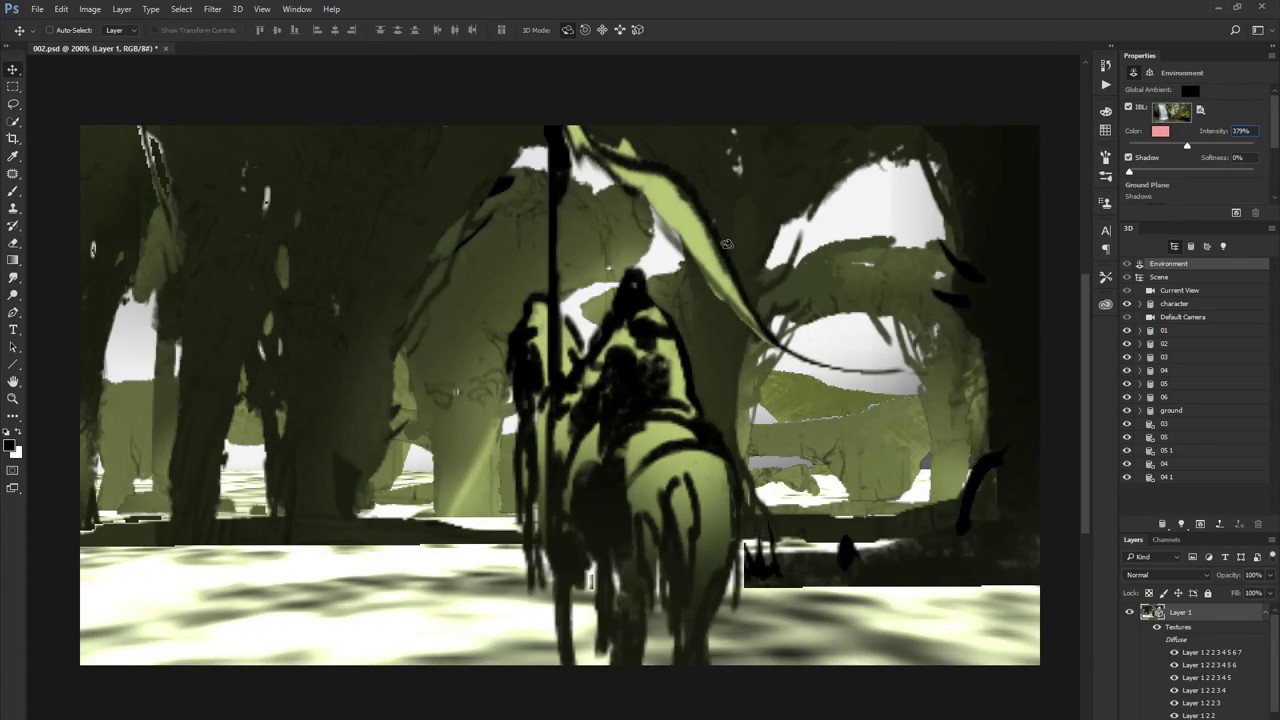1280x720 pixels.
Task: Toggle the Shadow checkbox in Properties
Action: click(1128, 157)
